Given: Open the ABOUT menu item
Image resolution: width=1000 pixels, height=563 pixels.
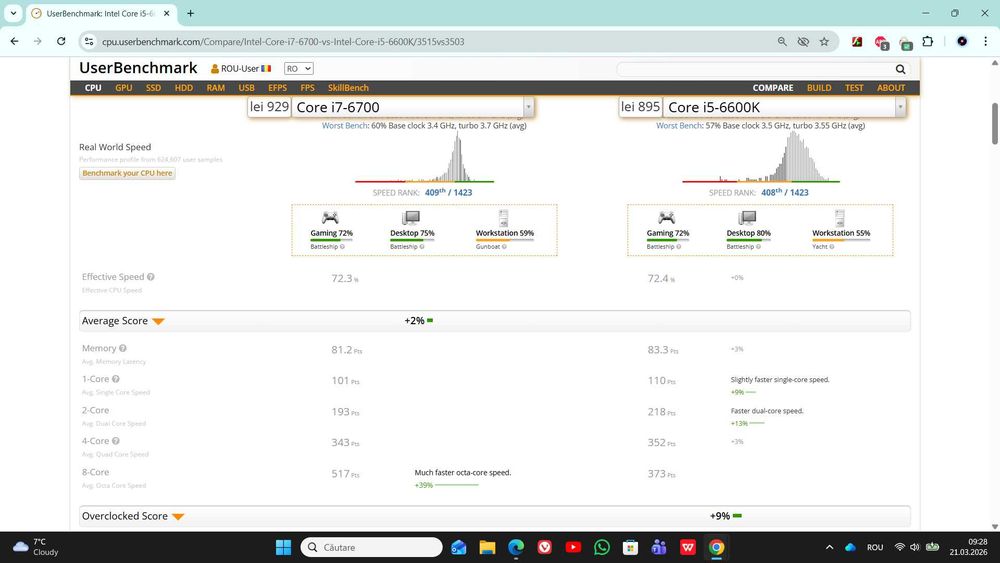Looking at the screenshot, I should tap(891, 88).
